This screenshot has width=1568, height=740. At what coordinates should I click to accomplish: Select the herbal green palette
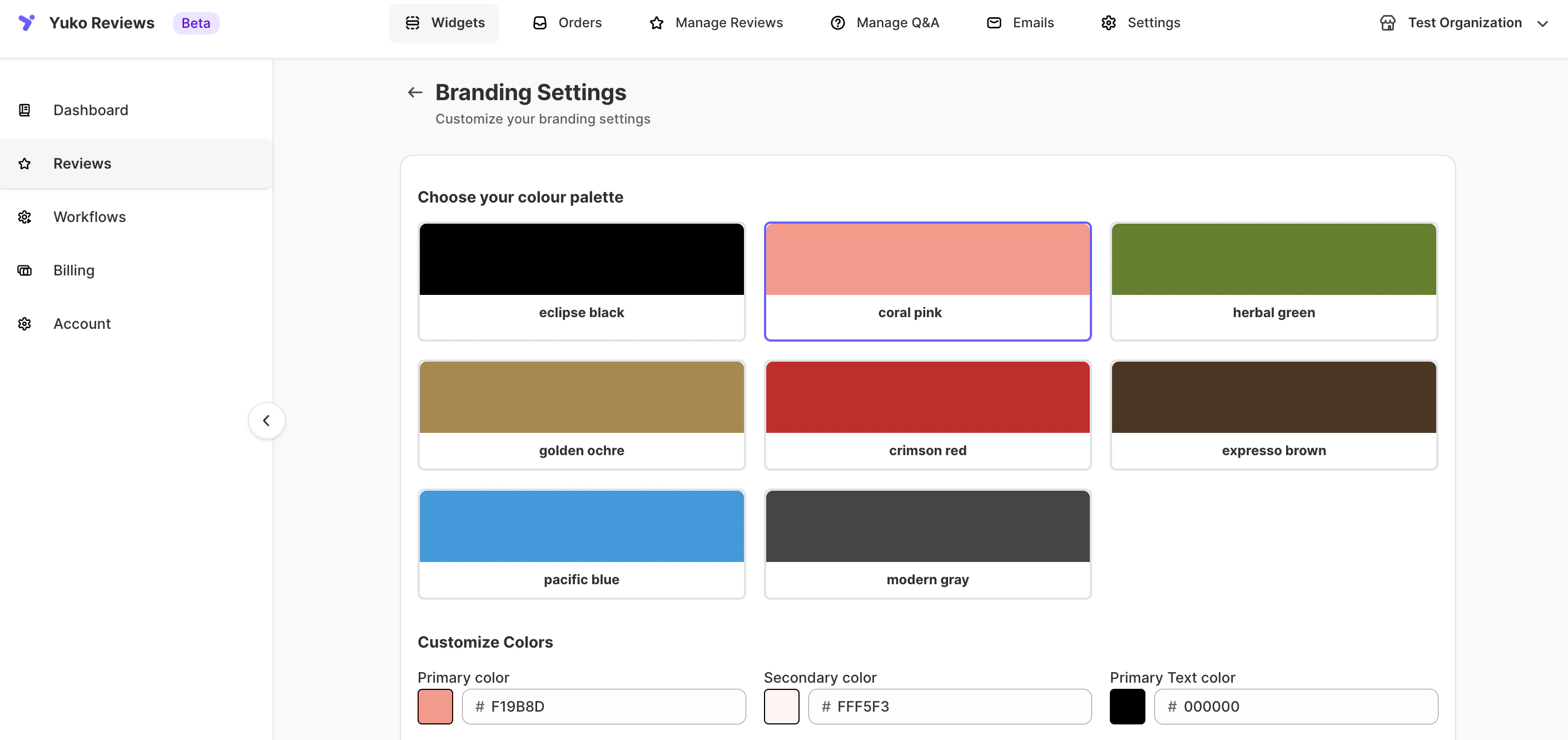(x=1273, y=281)
